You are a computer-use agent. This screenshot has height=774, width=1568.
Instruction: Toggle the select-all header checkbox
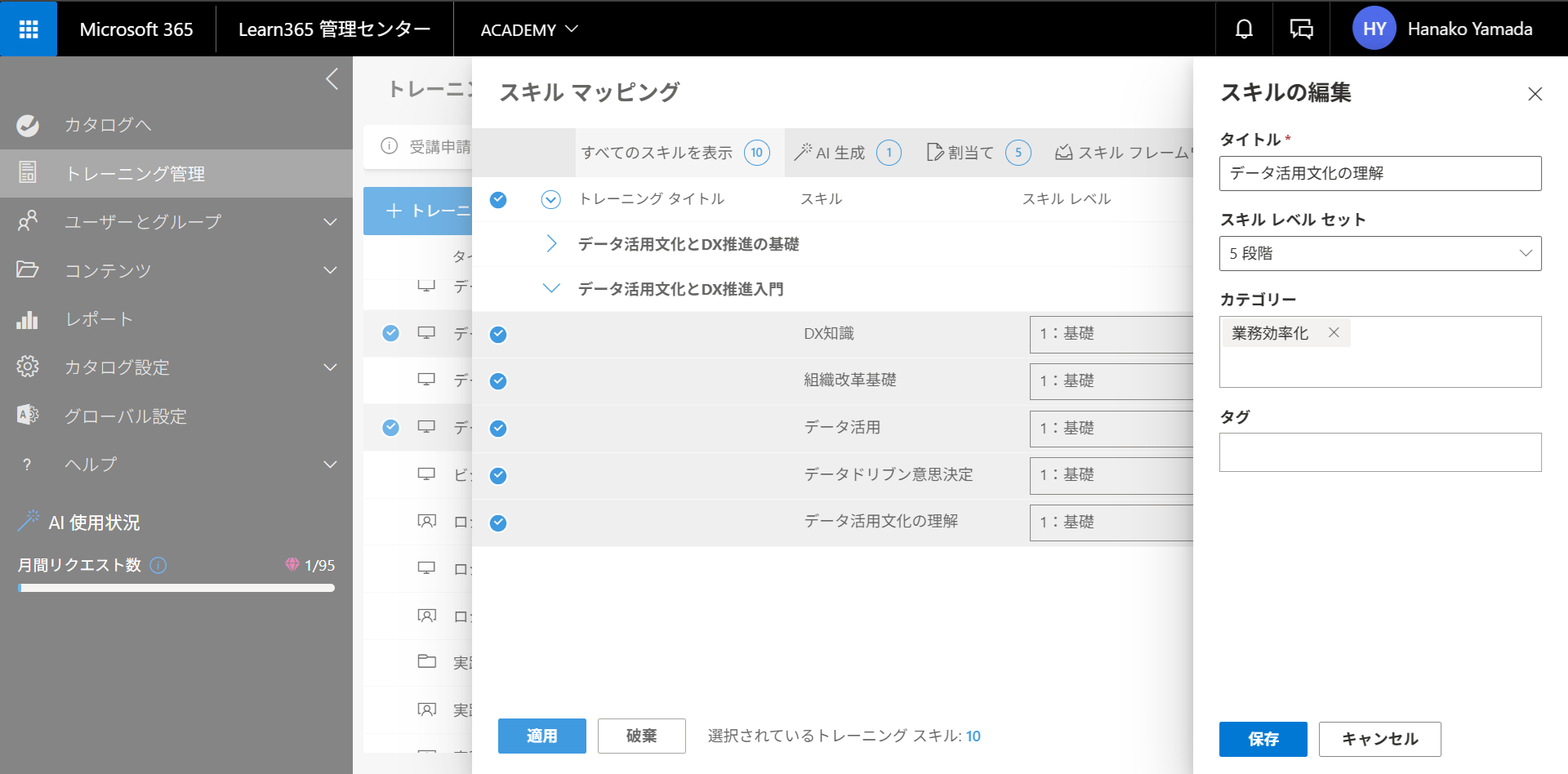pyautogui.click(x=498, y=199)
